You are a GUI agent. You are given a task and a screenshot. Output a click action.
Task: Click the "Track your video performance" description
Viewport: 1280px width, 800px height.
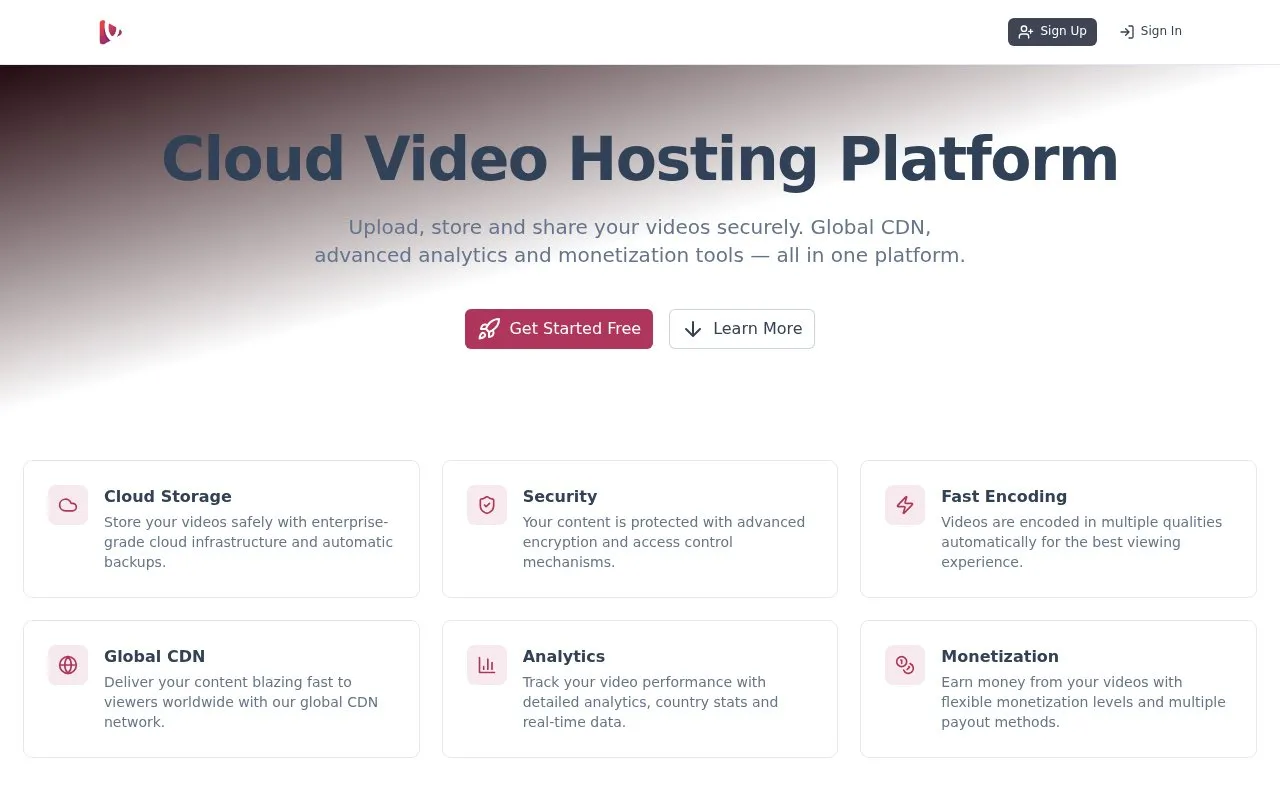coord(650,702)
